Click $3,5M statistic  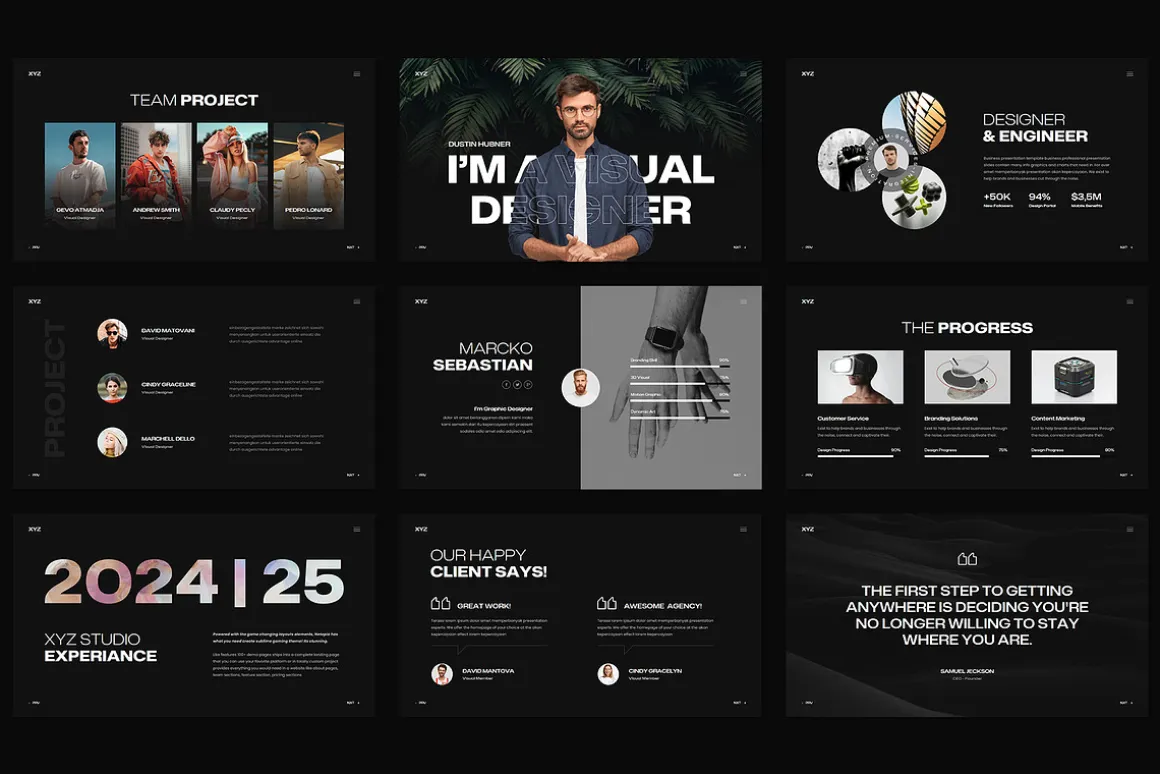click(1086, 197)
